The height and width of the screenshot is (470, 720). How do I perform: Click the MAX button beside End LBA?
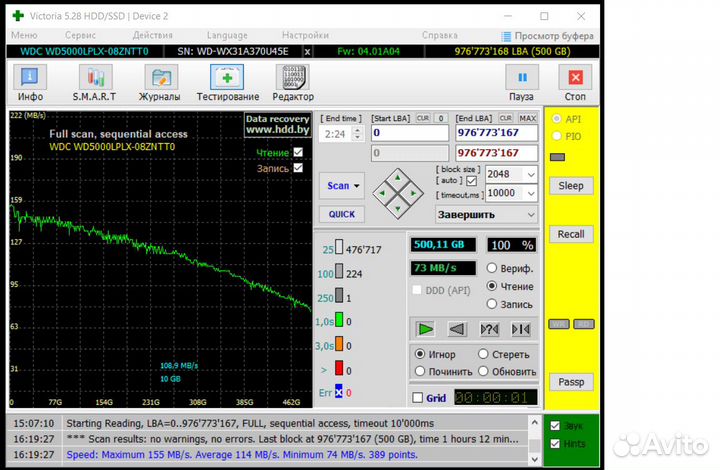tap(528, 118)
